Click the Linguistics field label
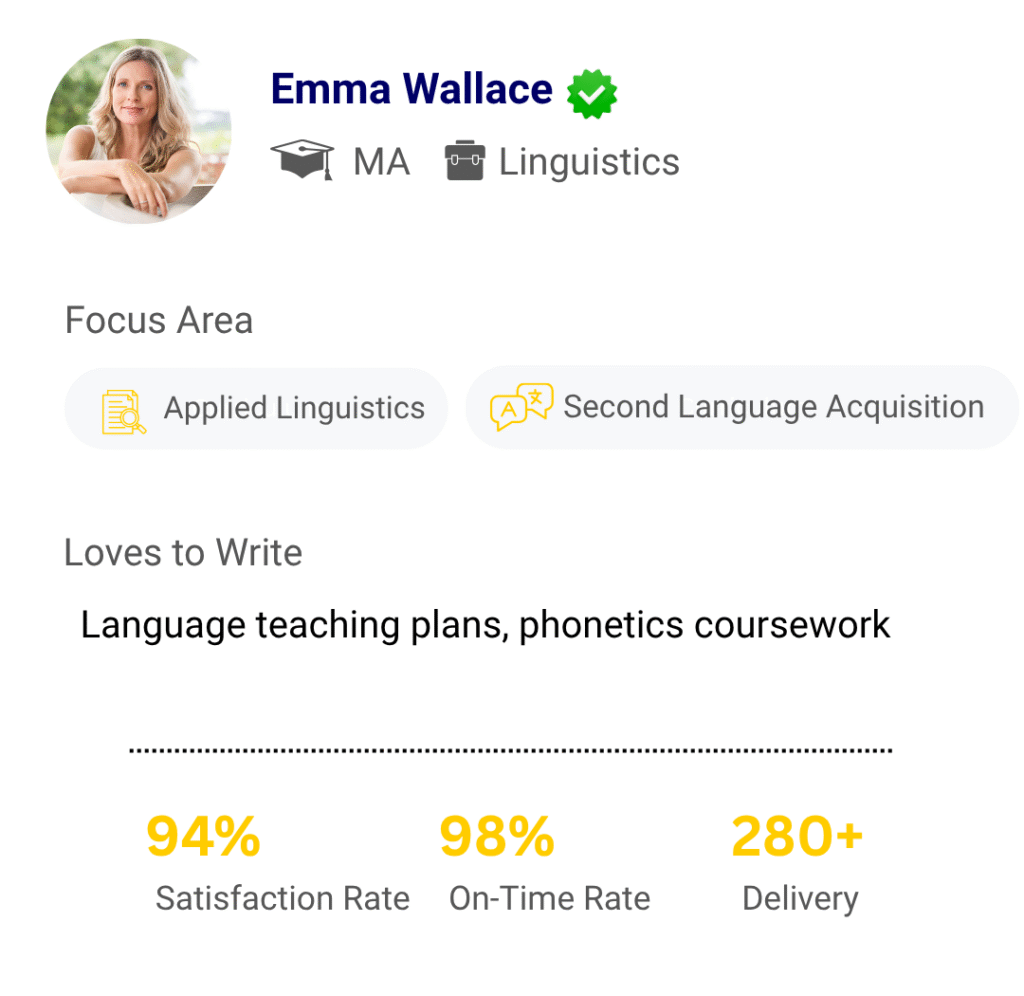 pyautogui.click(x=589, y=162)
